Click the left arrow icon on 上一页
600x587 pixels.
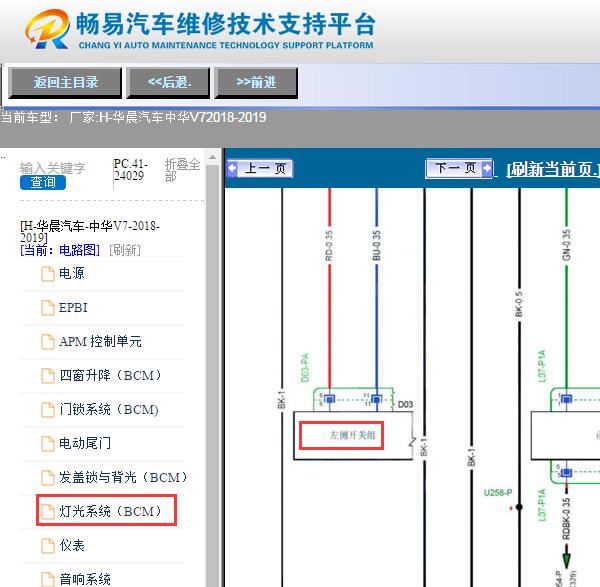point(232,168)
